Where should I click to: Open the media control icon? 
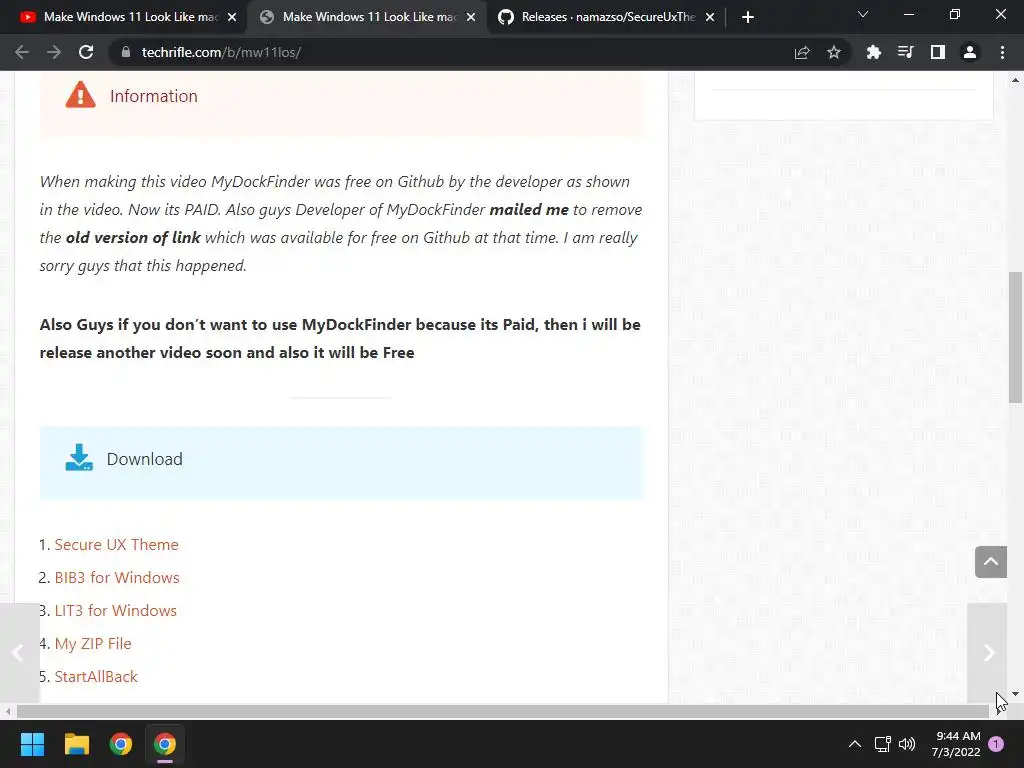905,52
